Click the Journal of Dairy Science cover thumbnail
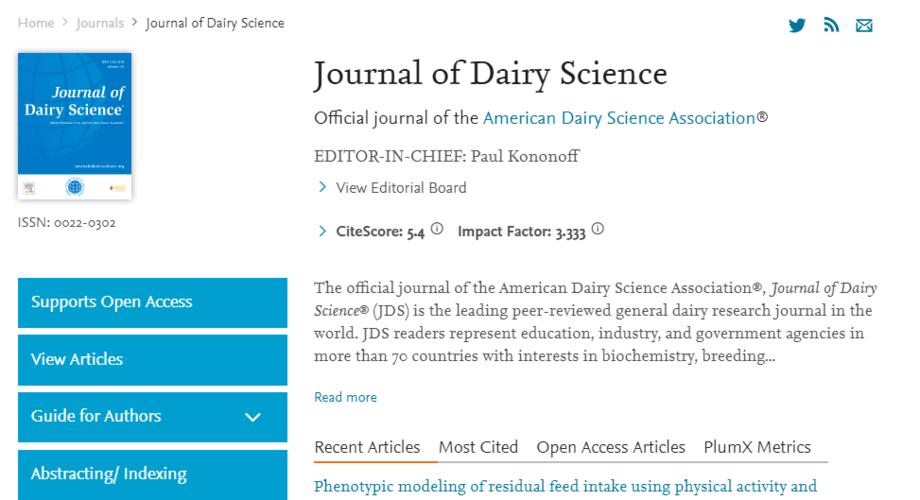The width and height of the screenshot is (920, 500). tap(75, 126)
